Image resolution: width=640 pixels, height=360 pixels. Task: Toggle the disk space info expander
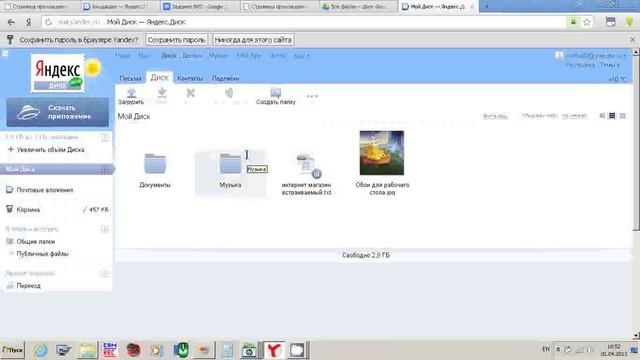105,138
